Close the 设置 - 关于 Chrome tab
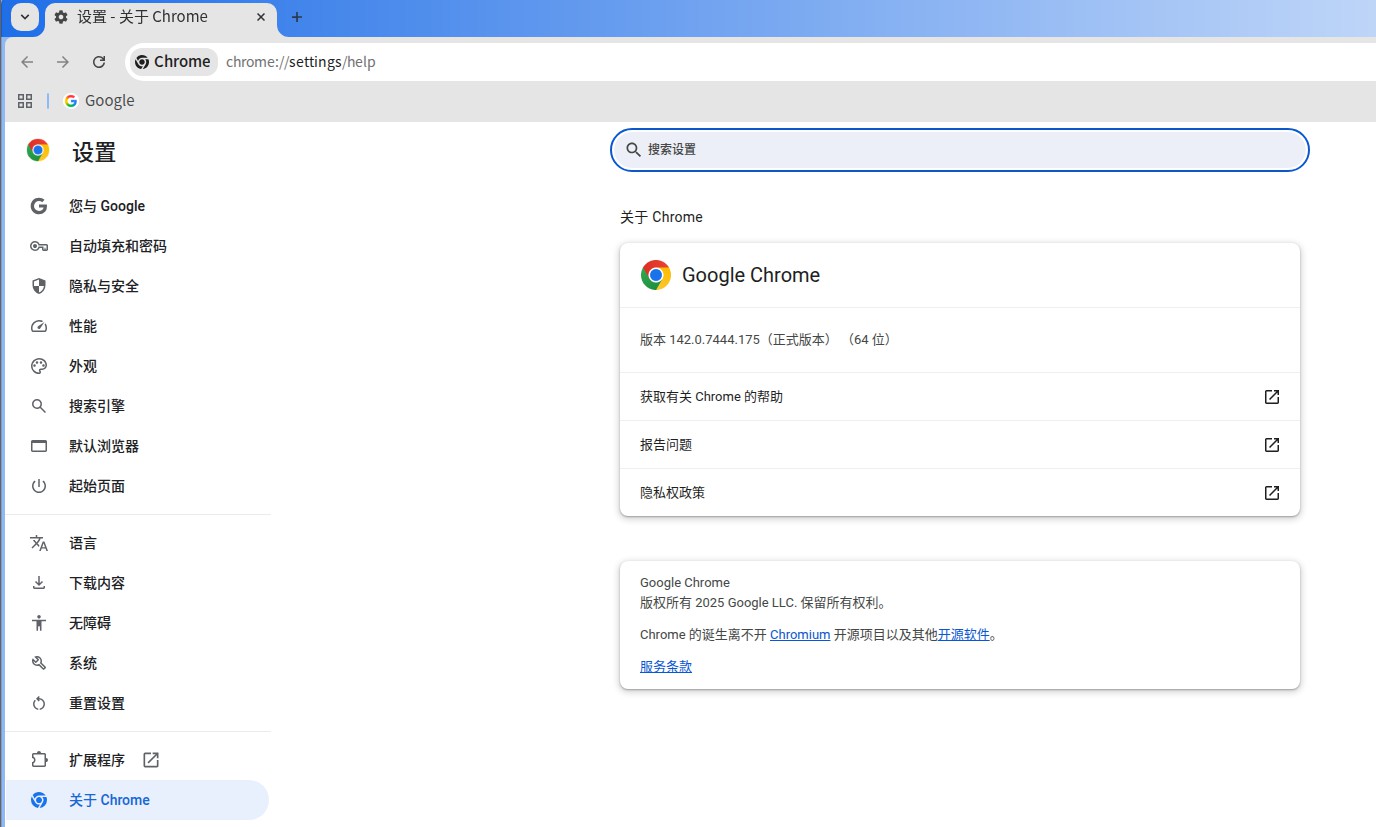Screen dimensions: 1376x827 pos(261,17)
